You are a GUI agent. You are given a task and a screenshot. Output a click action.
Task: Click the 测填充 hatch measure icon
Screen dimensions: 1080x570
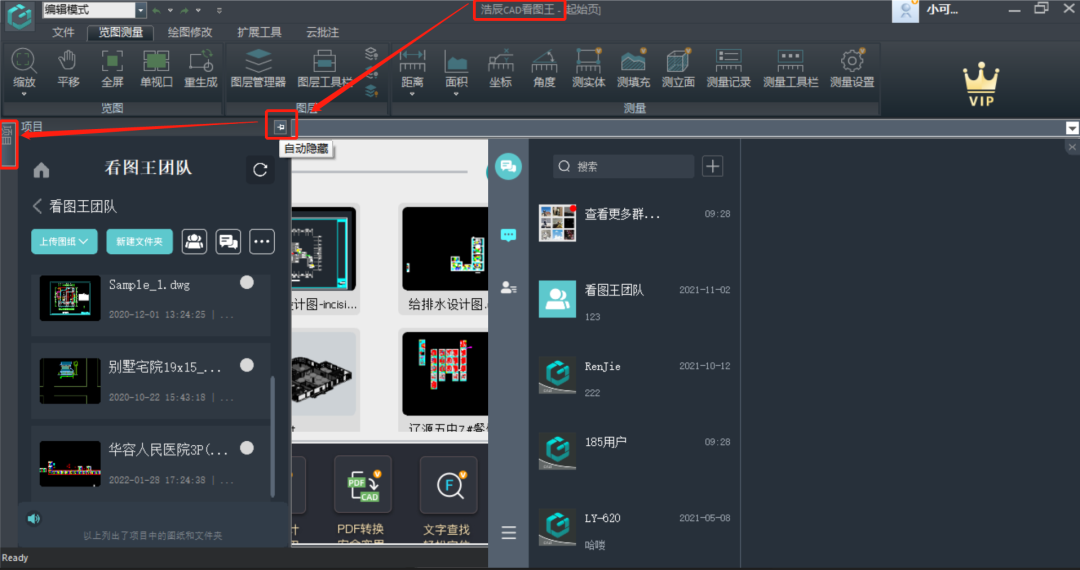[x=633, y=69]
